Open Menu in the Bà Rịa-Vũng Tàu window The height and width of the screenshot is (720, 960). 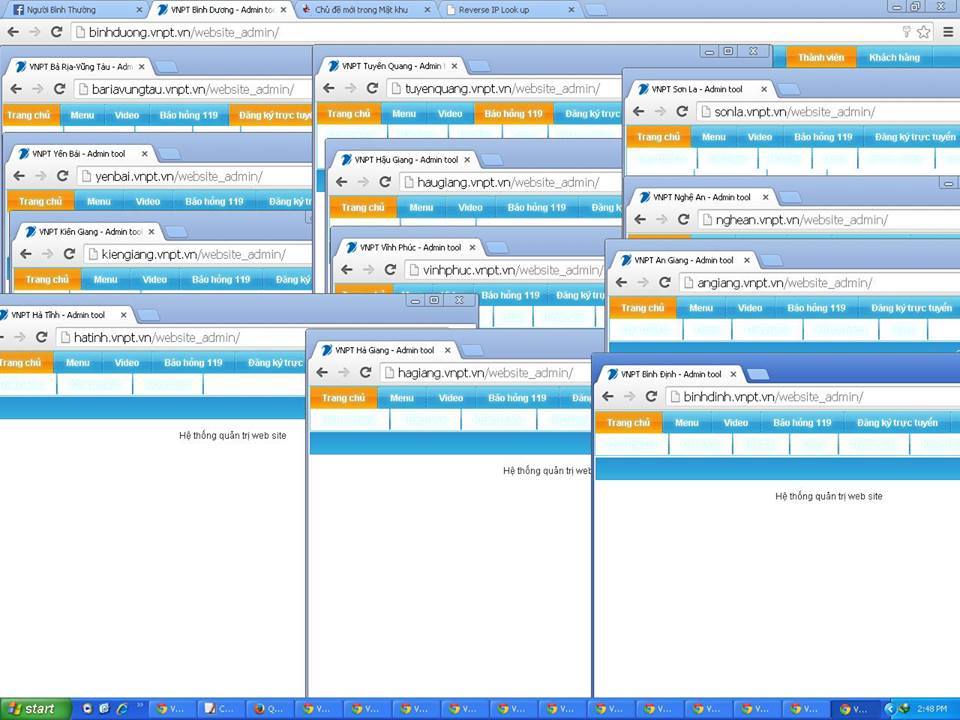point(82,115)
